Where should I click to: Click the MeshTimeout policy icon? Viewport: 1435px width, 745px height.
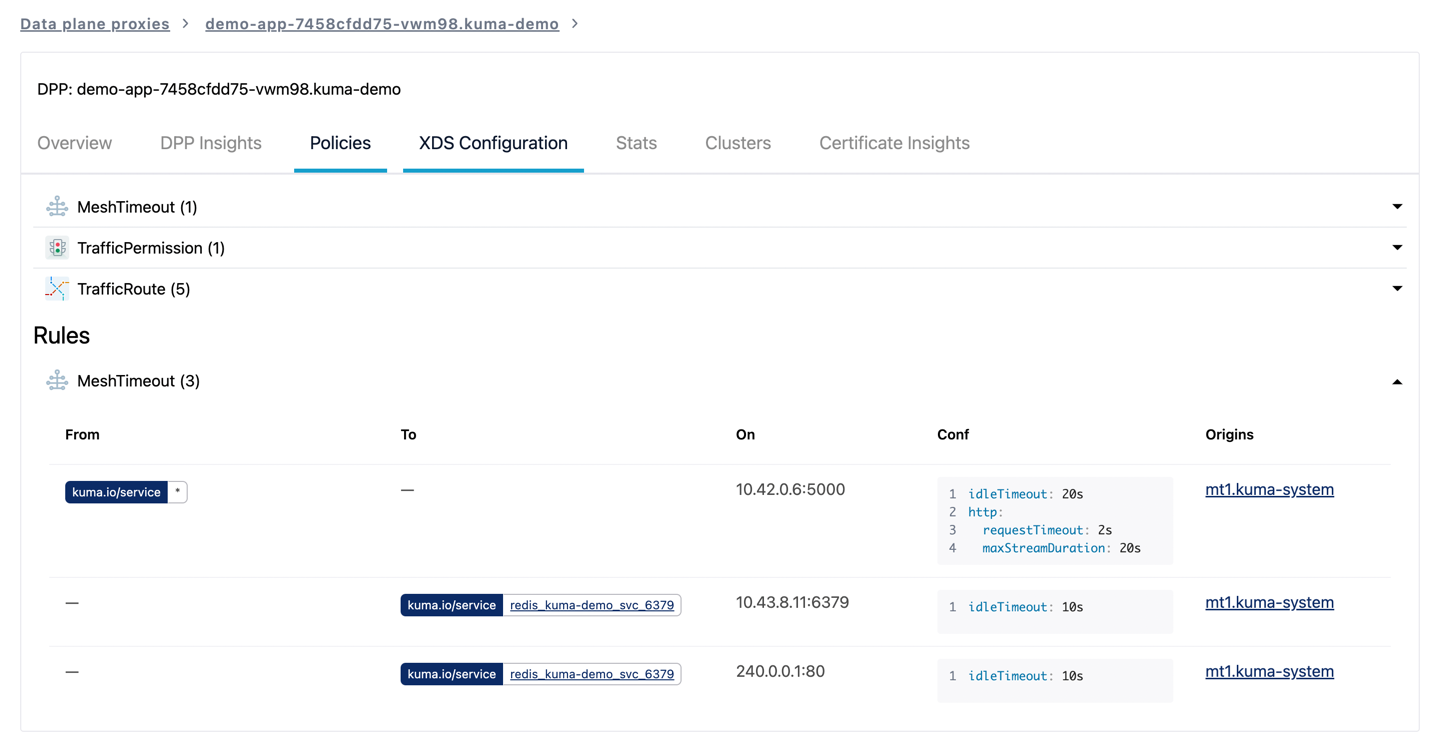coord(57,206)
